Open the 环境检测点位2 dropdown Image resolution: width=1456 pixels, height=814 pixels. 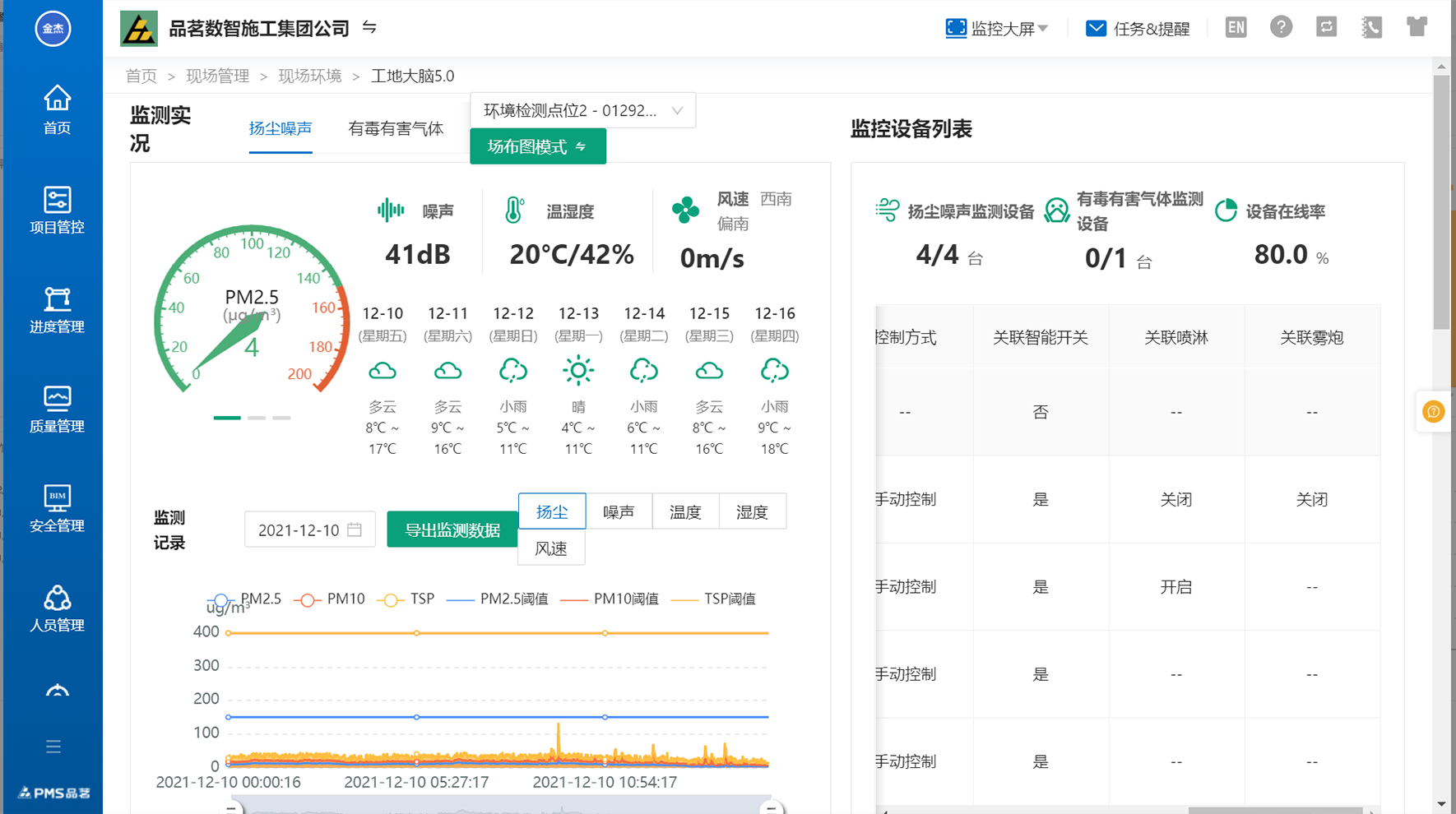[583, 110]
